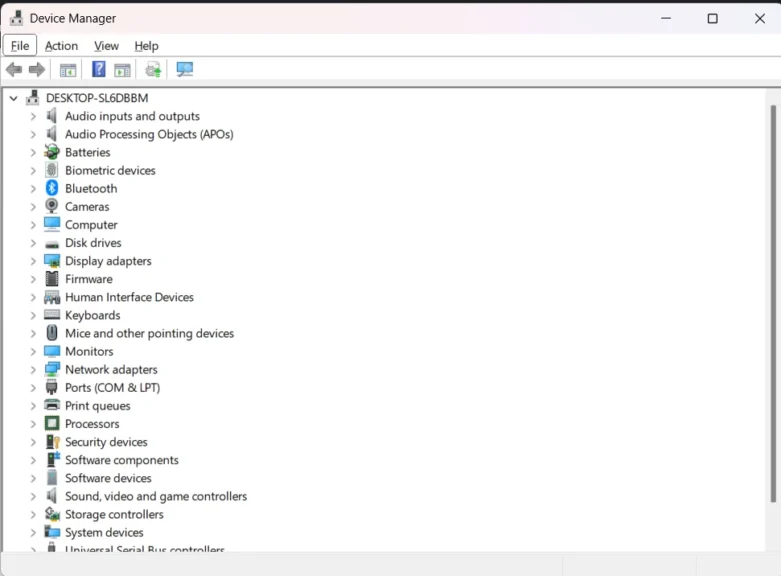The image size is (781, 576).
Task: Select the Firmware label
Action: coord(89,279)
